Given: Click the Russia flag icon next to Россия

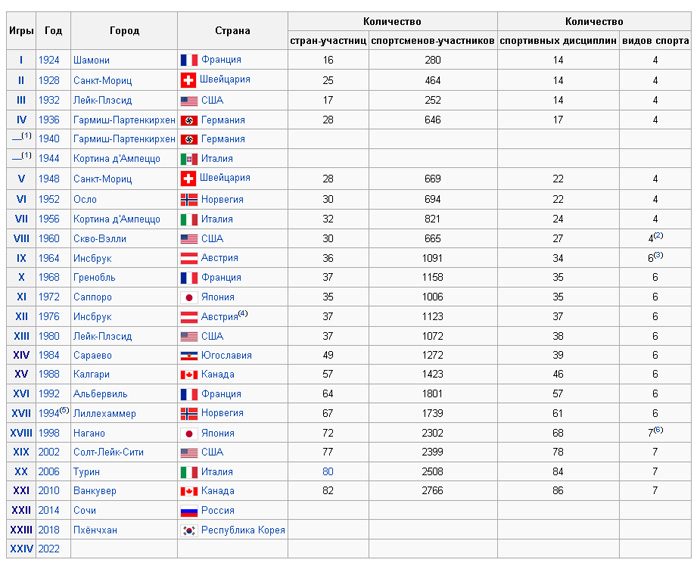Looking at the screenshot, I should click(x=189, y=511).
